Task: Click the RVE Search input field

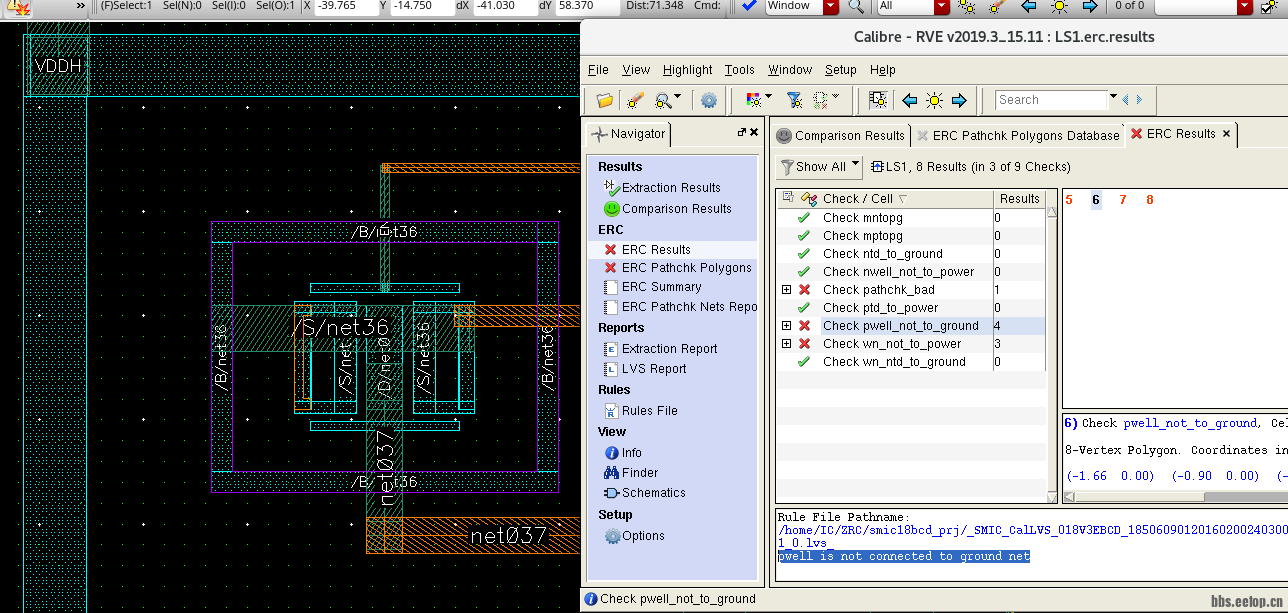Action: point(1052,100)
